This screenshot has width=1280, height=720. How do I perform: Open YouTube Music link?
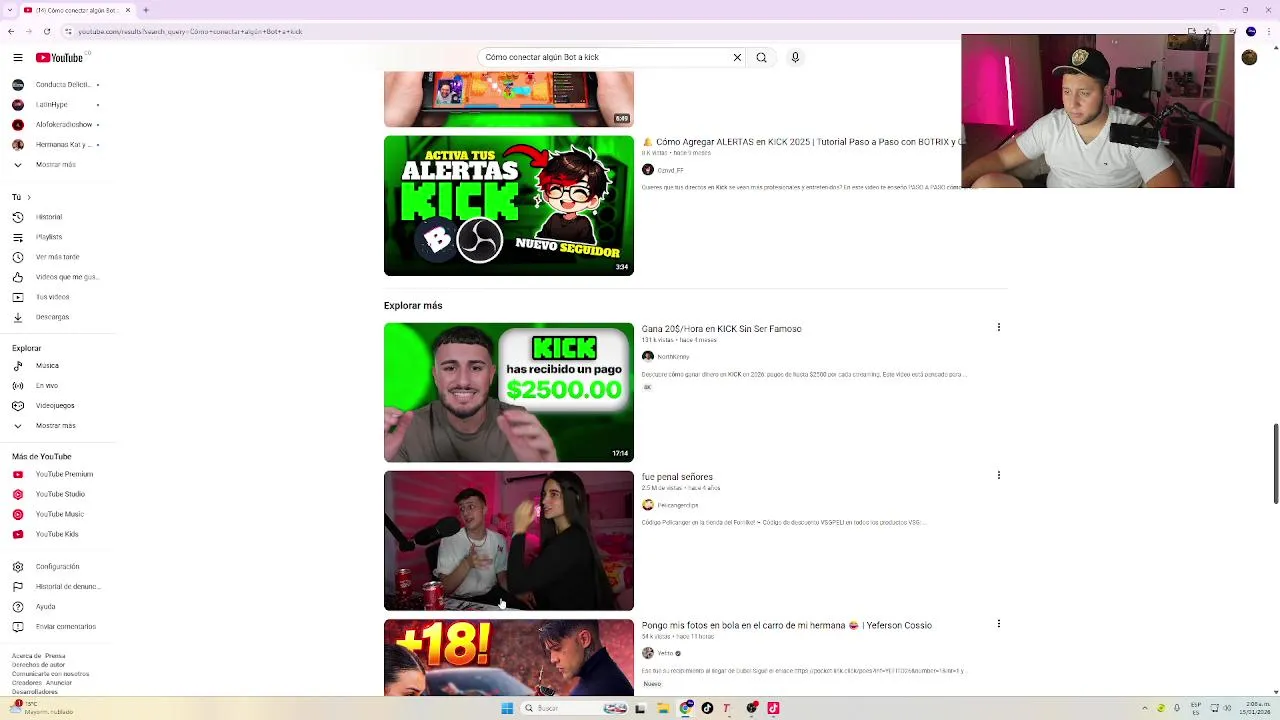click(x=58, y=514)
